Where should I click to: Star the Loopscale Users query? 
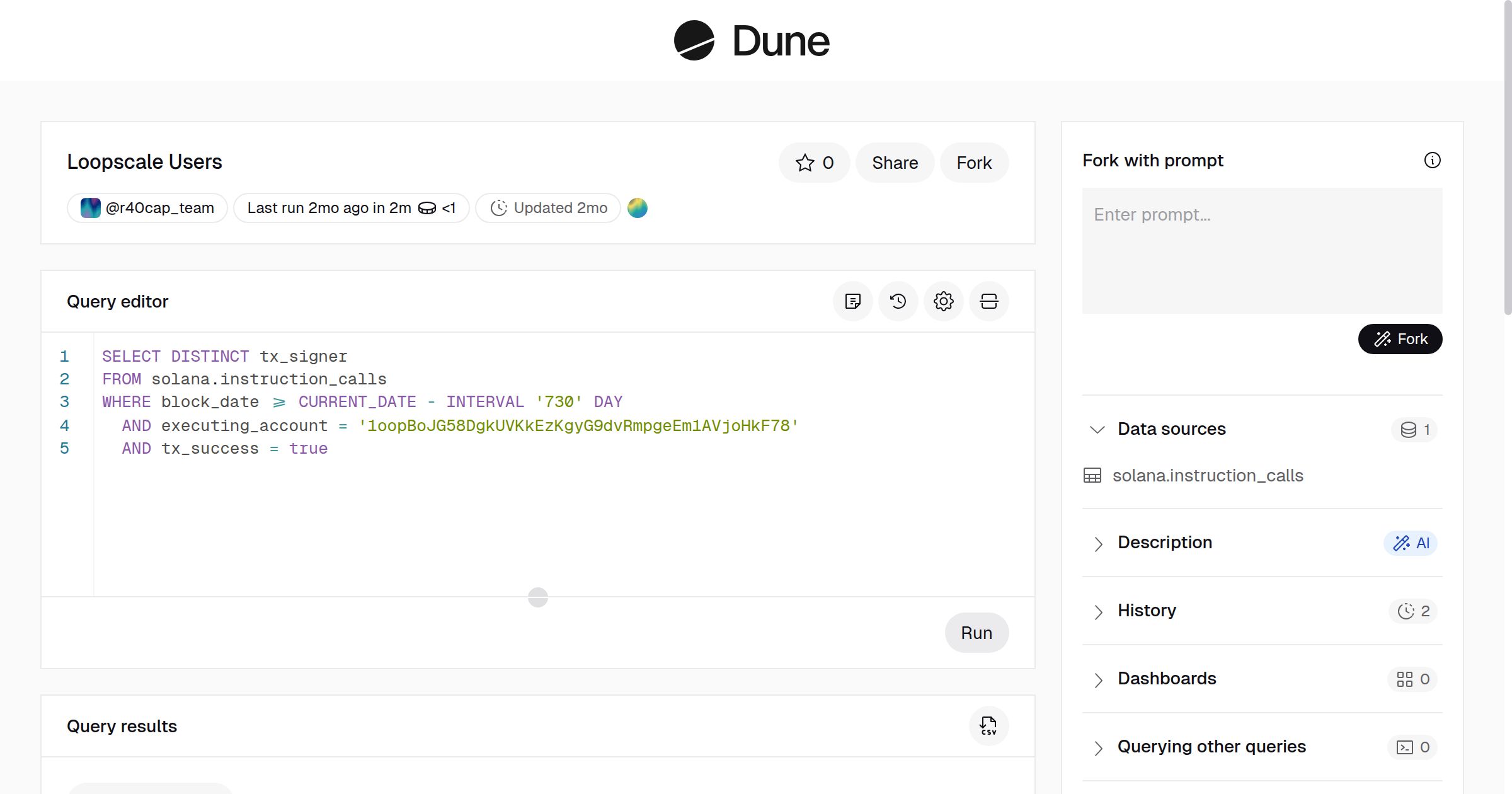click(x=814, y=163)
